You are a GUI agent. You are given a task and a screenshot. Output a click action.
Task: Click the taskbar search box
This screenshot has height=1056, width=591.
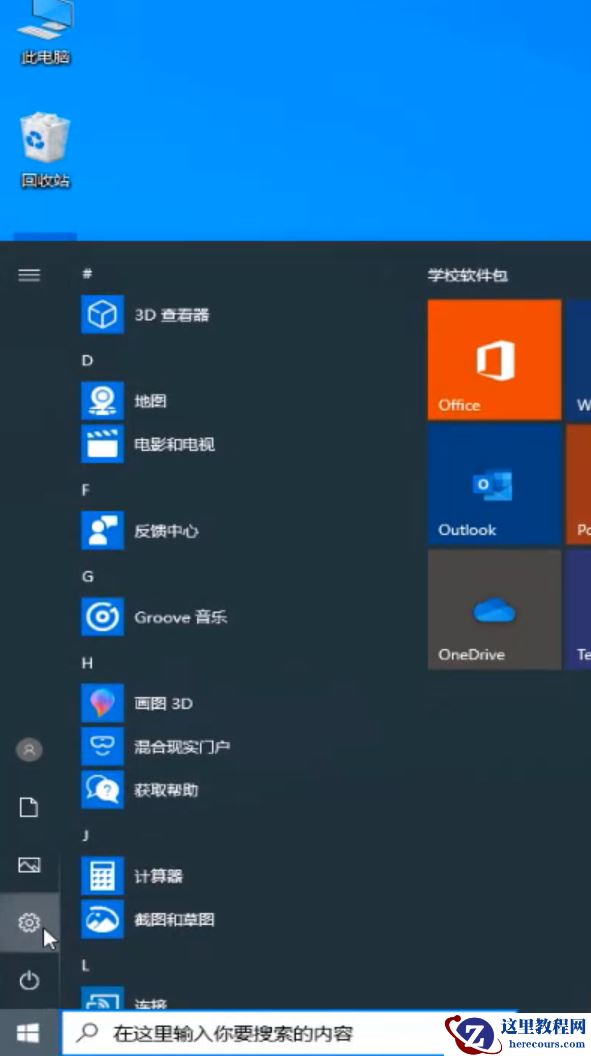coord(289,1032)
